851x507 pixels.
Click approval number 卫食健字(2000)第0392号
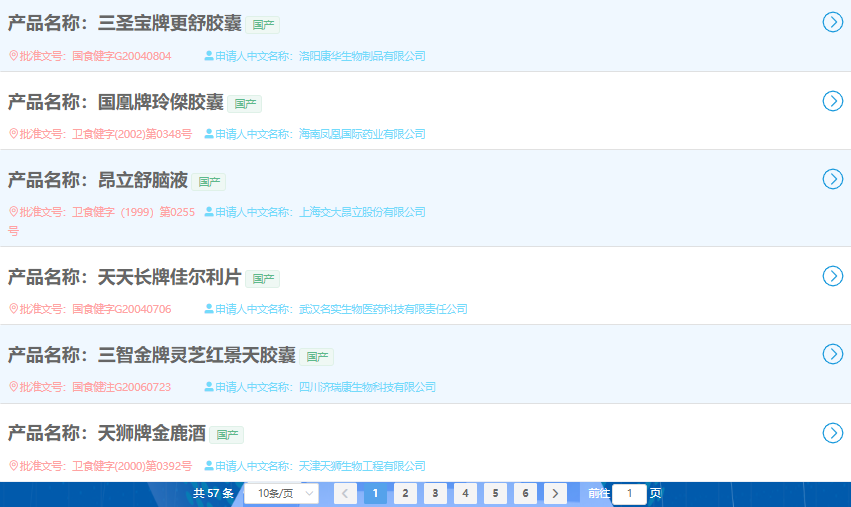coord(132,466)
